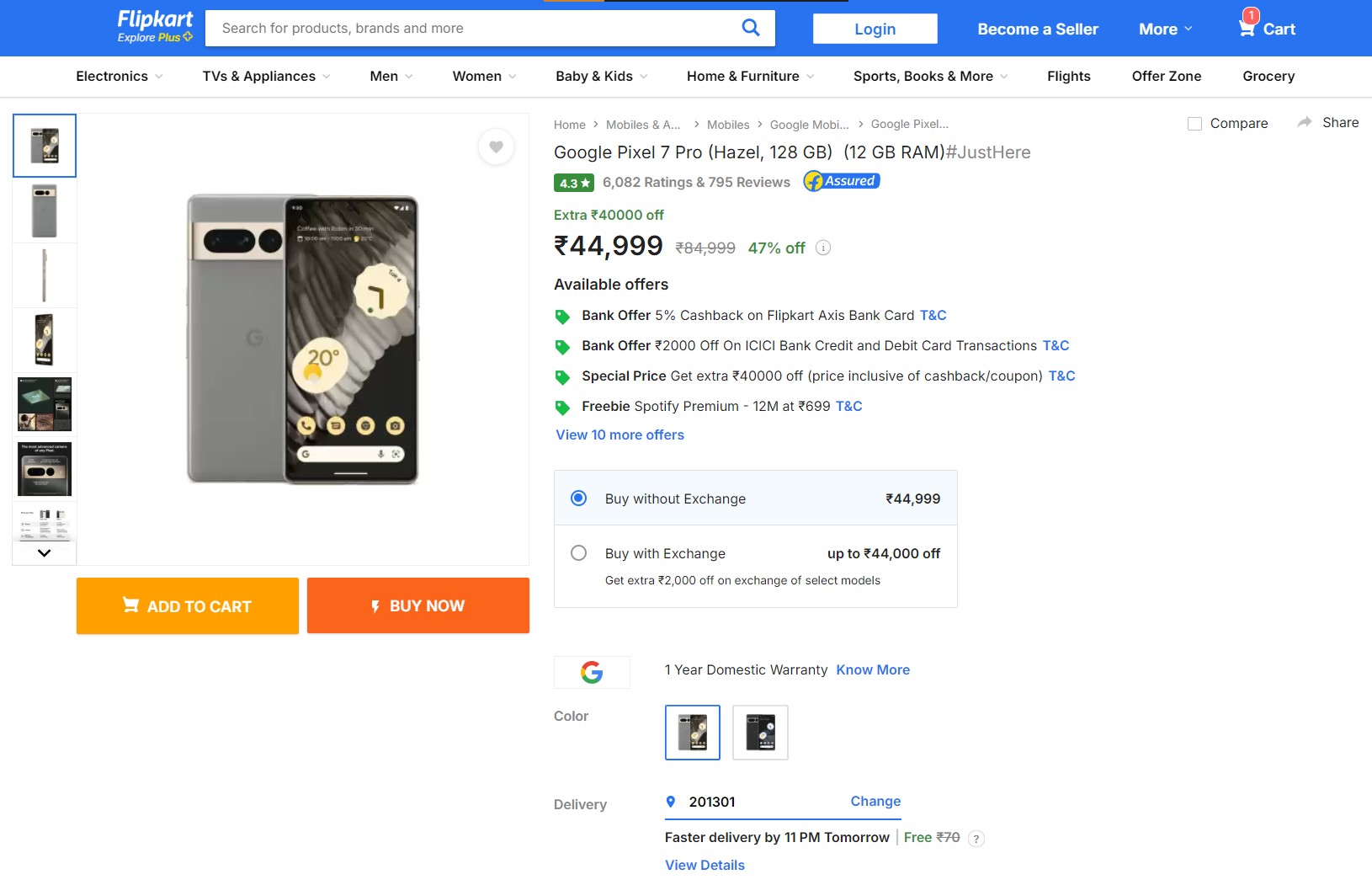Viewport: 1372px width, 885px height.
Task: Click the Google brand logo
Action: point(592,672)
